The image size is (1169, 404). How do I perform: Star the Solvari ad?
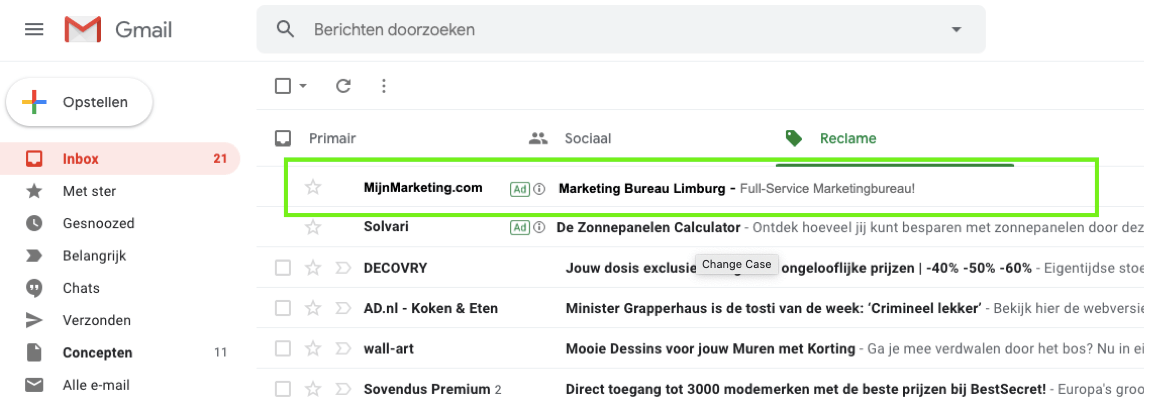coord(313,227)
